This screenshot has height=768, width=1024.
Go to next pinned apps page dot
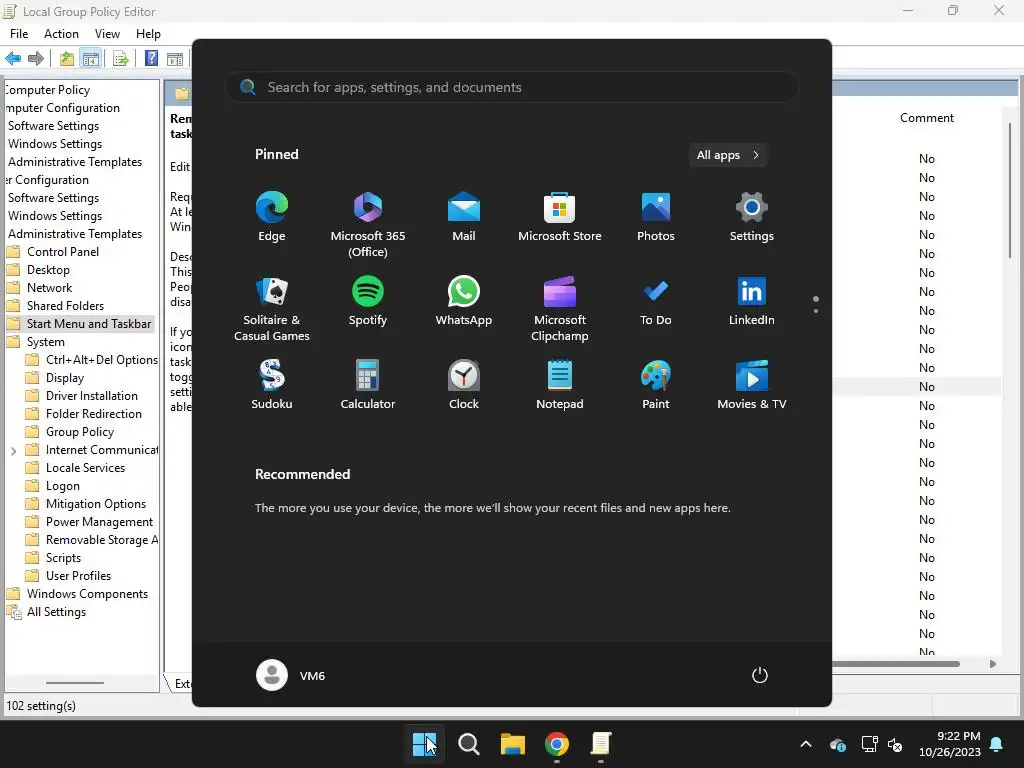816,311
